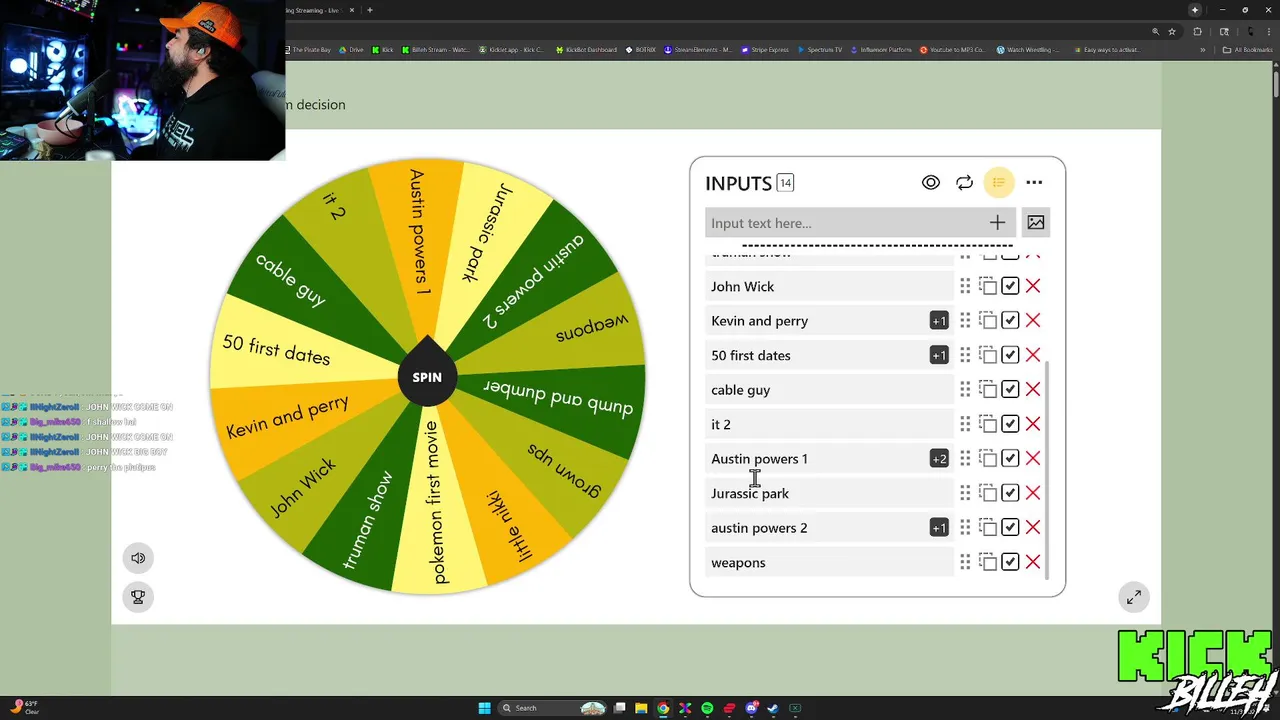Open the Kick bookmark
Viewport: 1280px width, 720px height.
click(383, 49)
